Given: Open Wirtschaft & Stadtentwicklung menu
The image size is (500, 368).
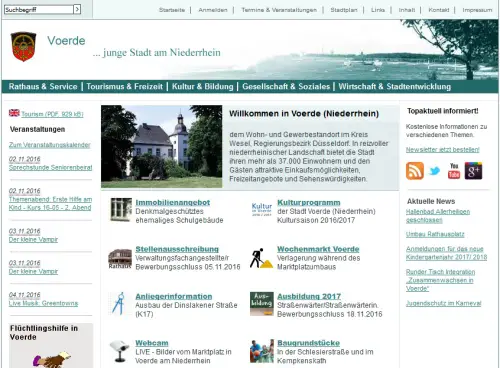Looking at the screenshot, I should 395,87.
